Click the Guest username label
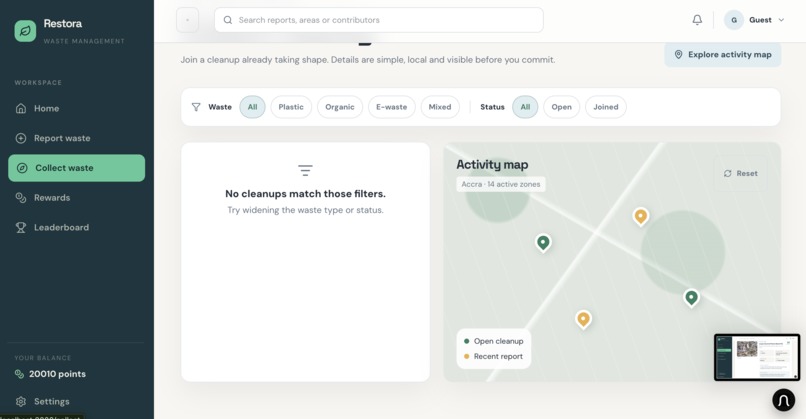The width and height of the screenshot is (806, 419). coord(760,20)
